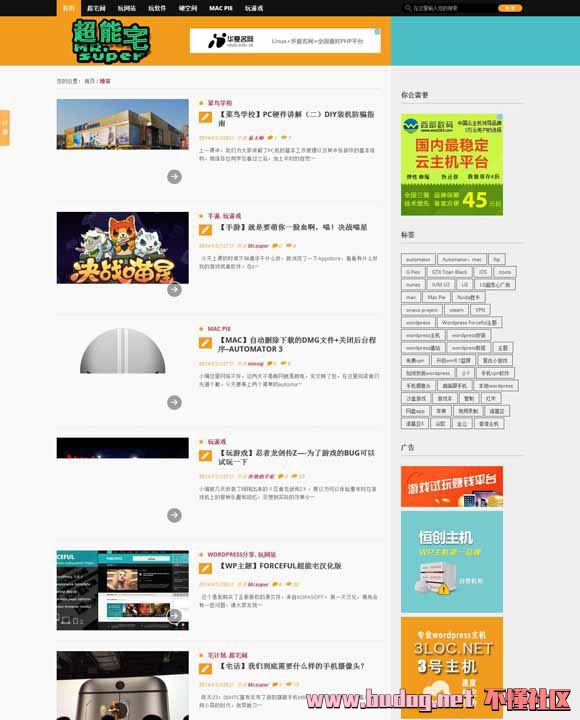The width and height of the screenshot is (580, 720).
Task: Click the 超能宅 Mr.Super site logo
Action: pos(111,41)
